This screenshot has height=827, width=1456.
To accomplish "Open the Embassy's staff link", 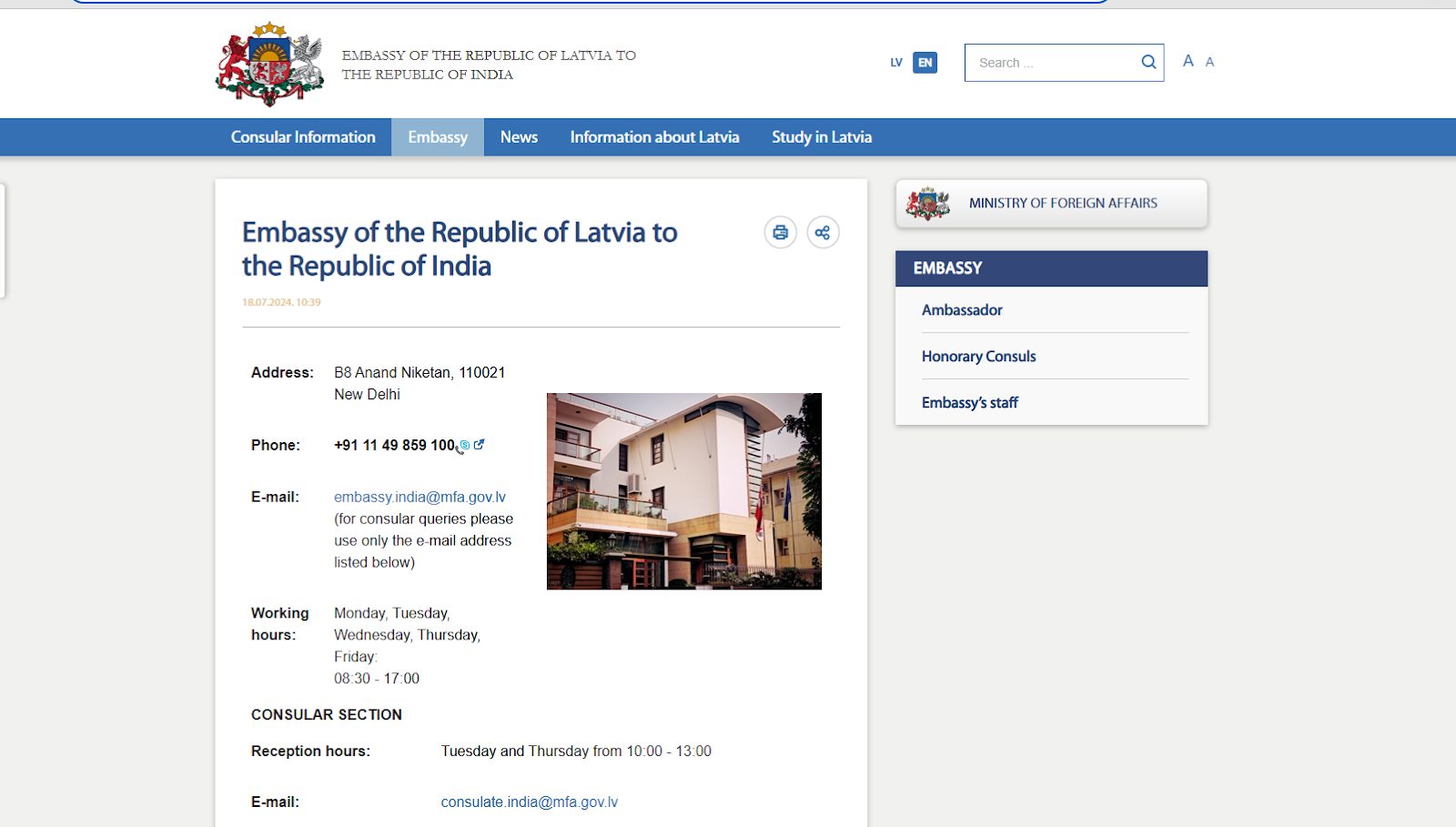I will pos(969,403).
